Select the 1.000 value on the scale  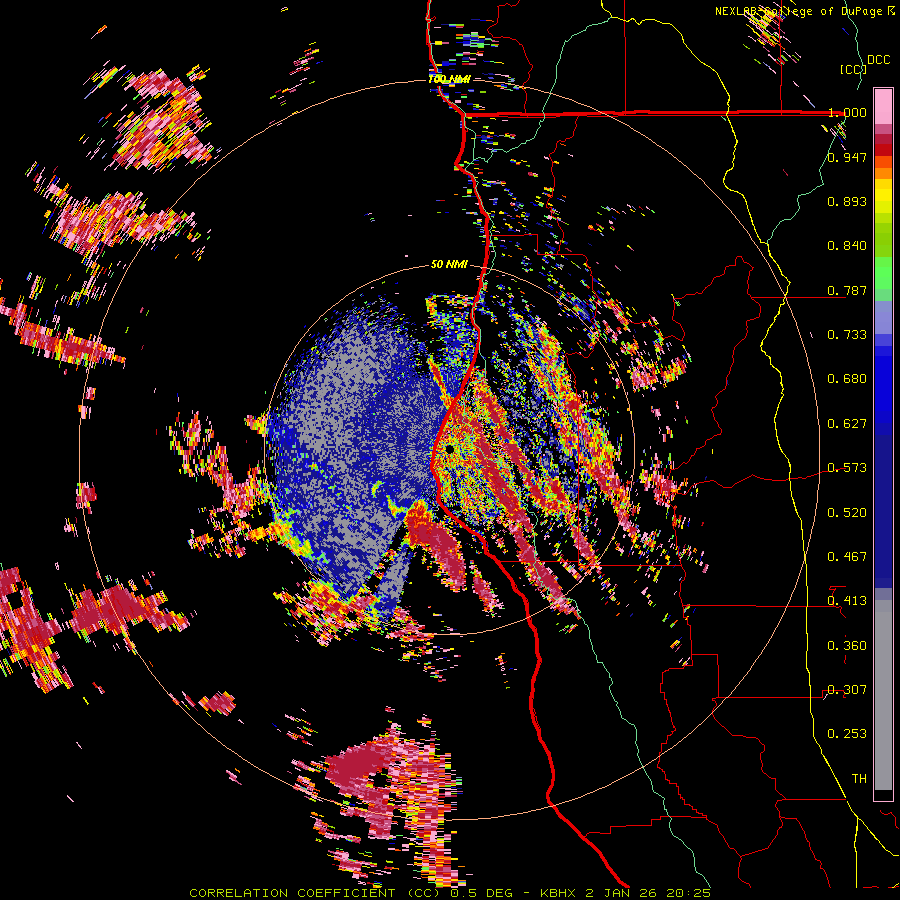tap(847, 112)
